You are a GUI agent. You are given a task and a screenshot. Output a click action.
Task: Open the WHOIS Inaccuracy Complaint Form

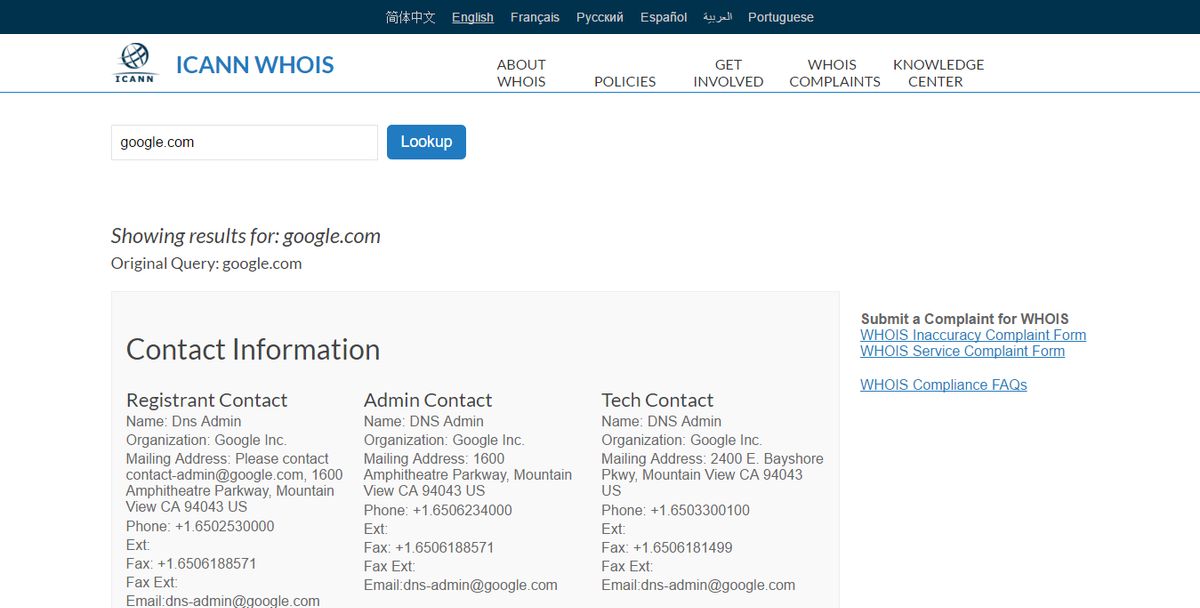973,334
